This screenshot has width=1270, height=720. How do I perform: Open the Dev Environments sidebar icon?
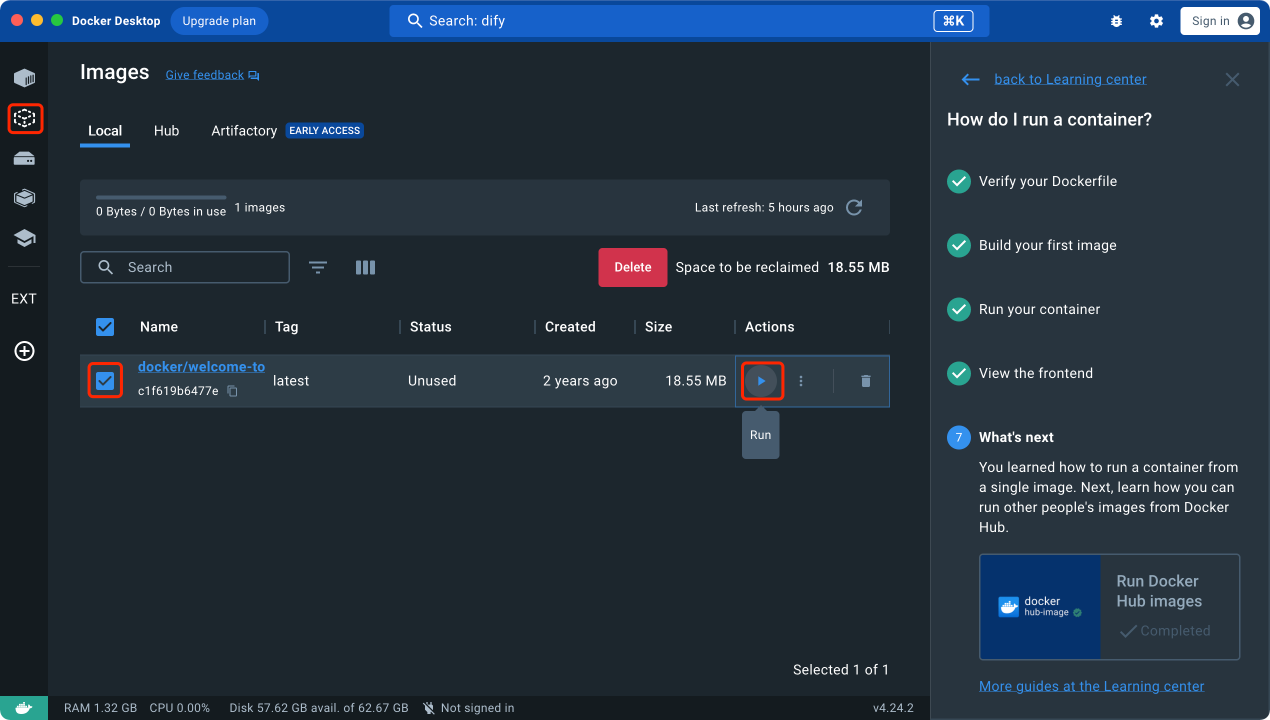click(x=24, y=198)
